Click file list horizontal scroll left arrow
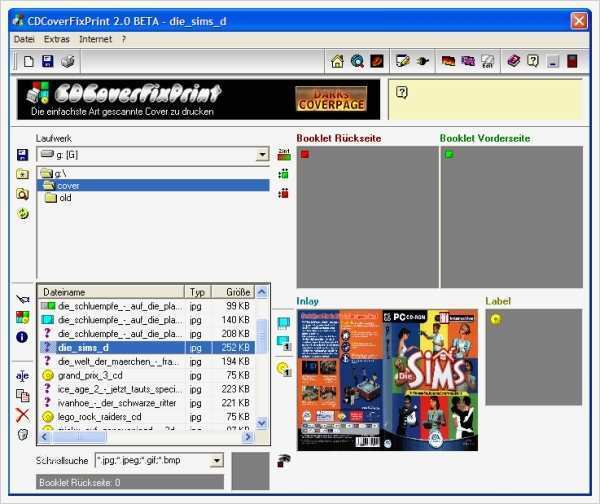The image size is (600, 504). (x=44, y=437)
